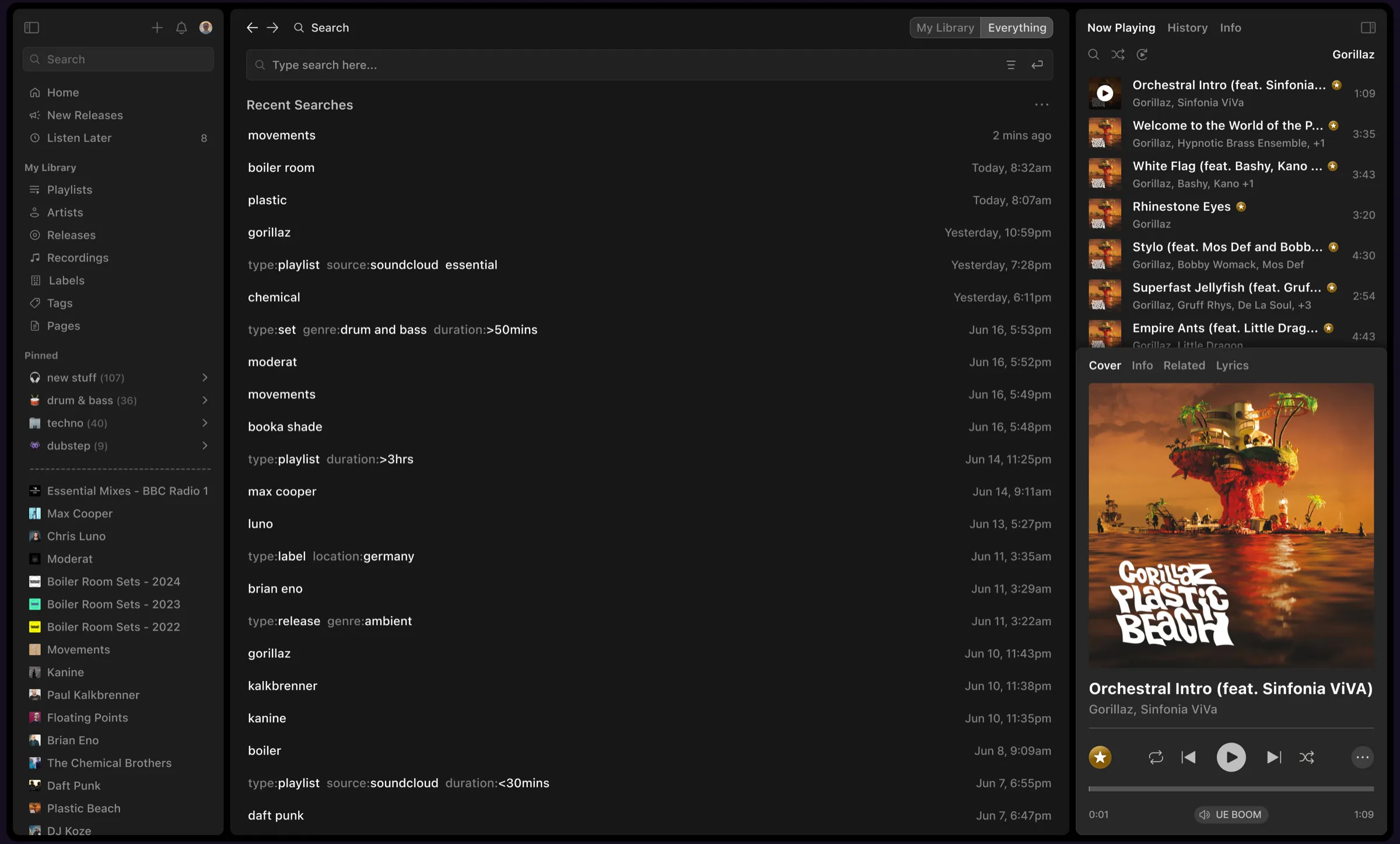Go forward with the right arrow

coord(272,27)
